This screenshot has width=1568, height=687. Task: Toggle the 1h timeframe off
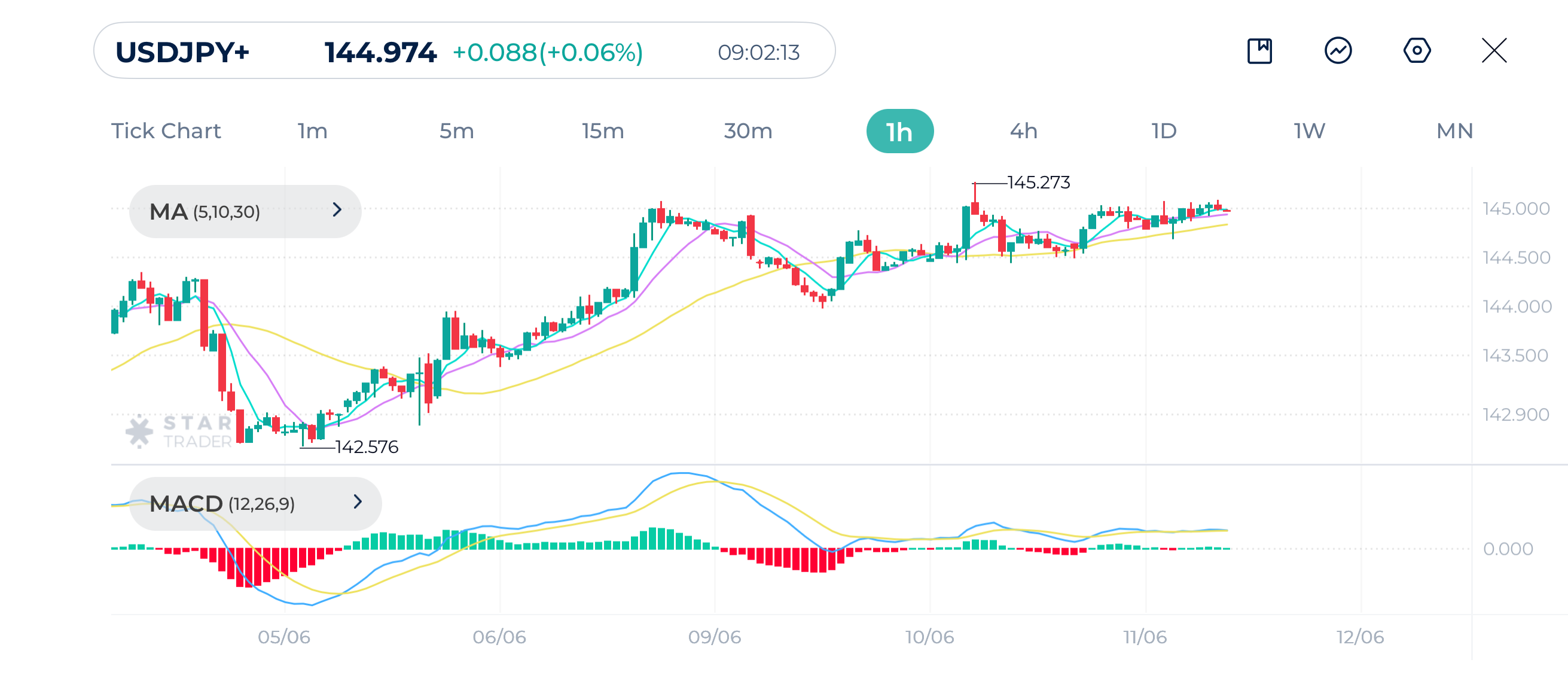coord(899,130)
